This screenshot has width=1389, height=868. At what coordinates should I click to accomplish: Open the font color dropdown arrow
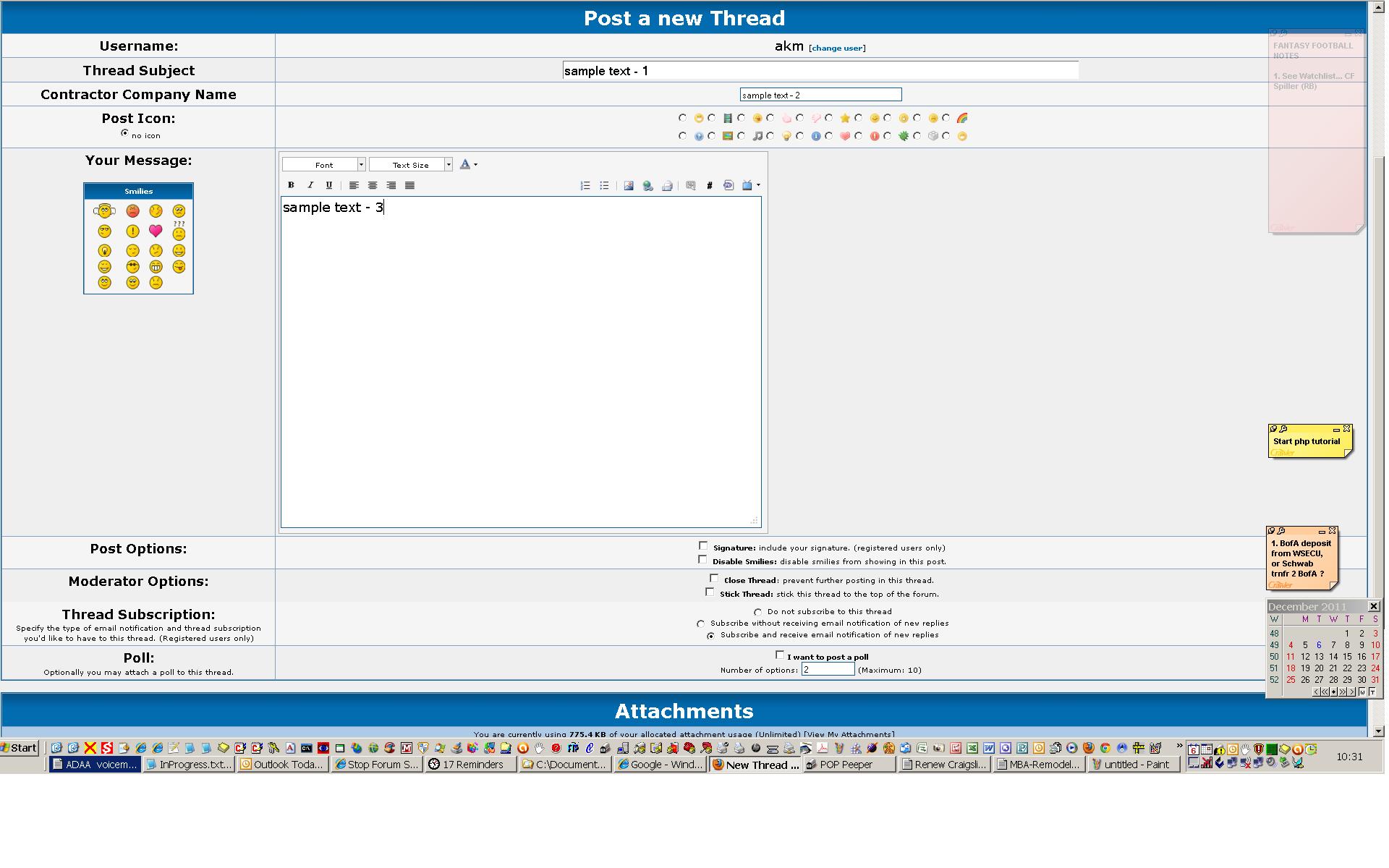coord(475,165)
